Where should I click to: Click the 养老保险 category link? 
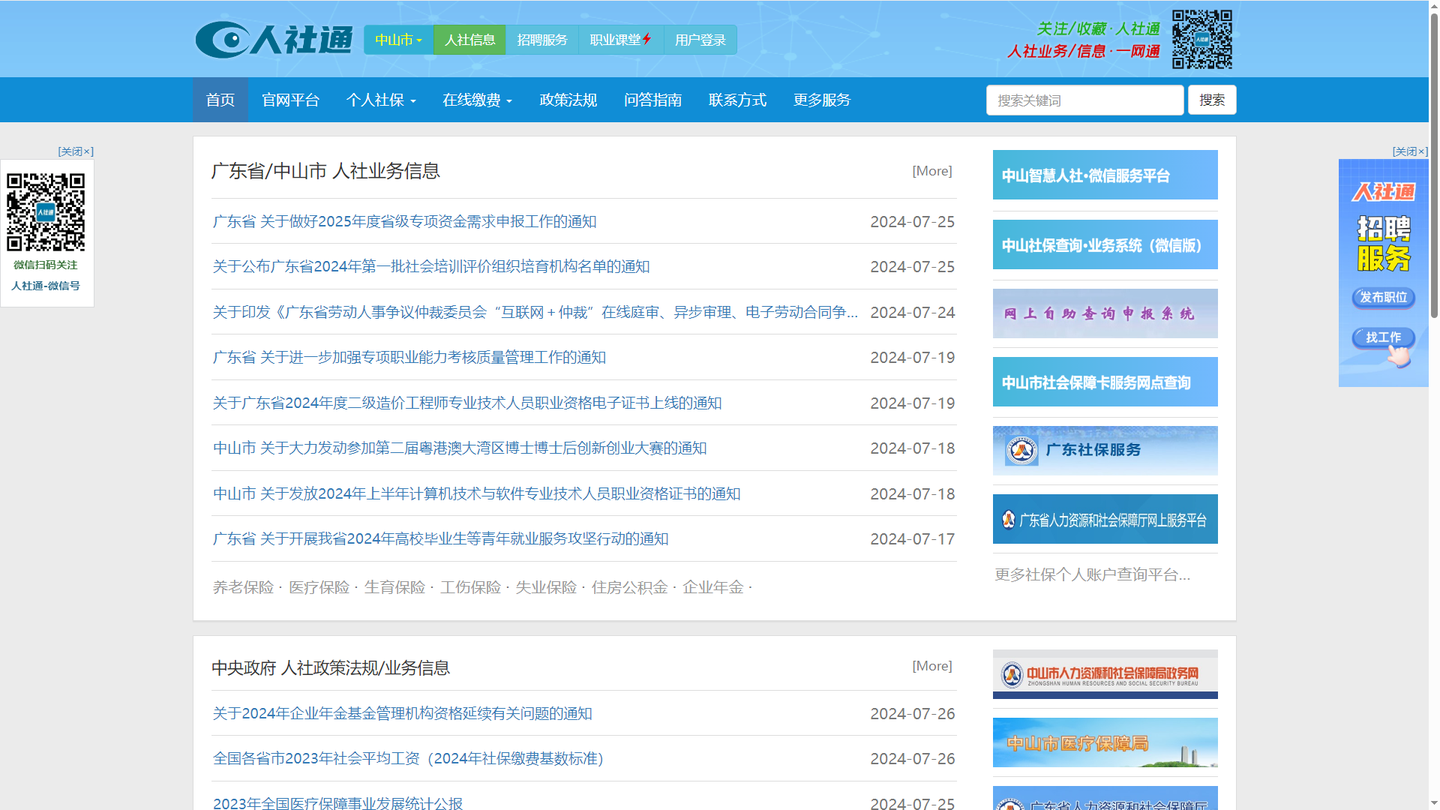tap(243, 587)
